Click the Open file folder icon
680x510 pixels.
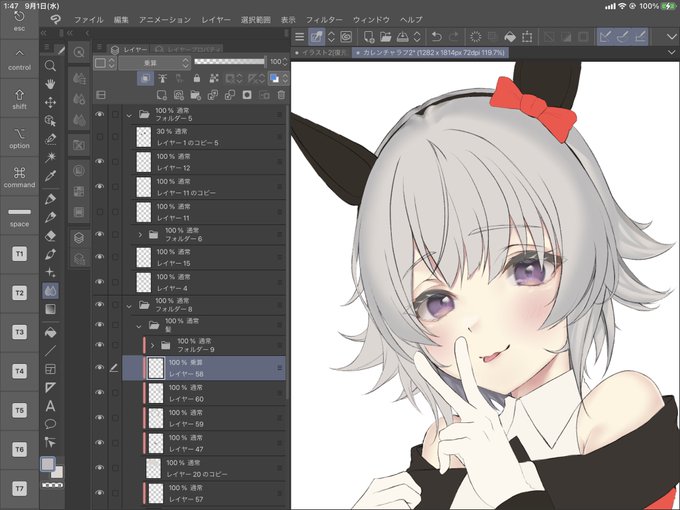tap(386, 37)
